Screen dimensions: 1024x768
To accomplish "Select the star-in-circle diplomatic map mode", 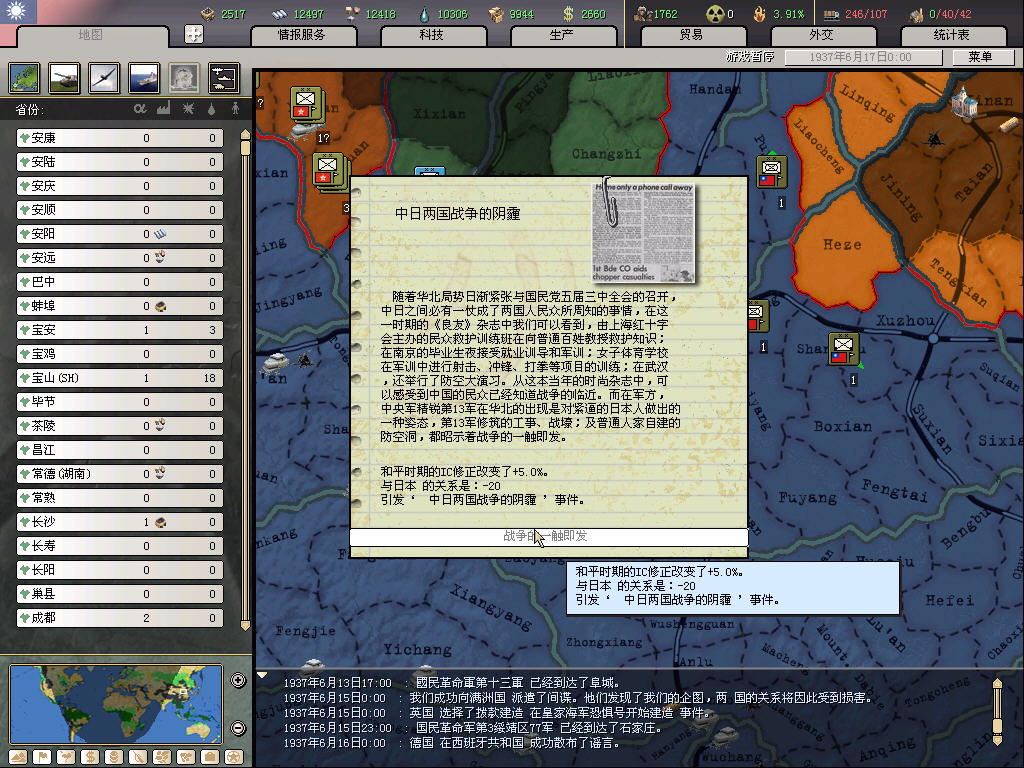I will [x=234, y=757].
